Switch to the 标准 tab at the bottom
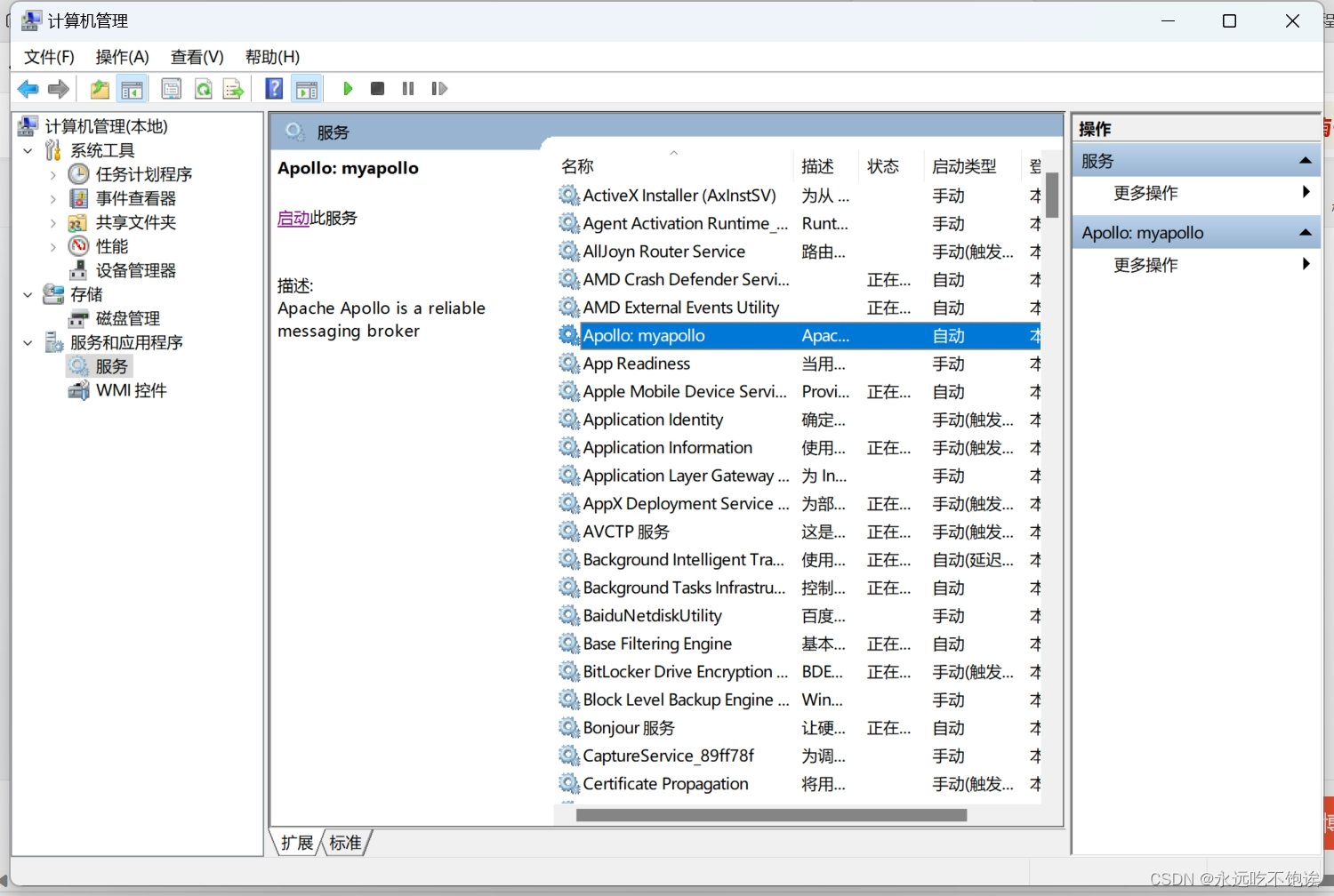 click(345, 842)
